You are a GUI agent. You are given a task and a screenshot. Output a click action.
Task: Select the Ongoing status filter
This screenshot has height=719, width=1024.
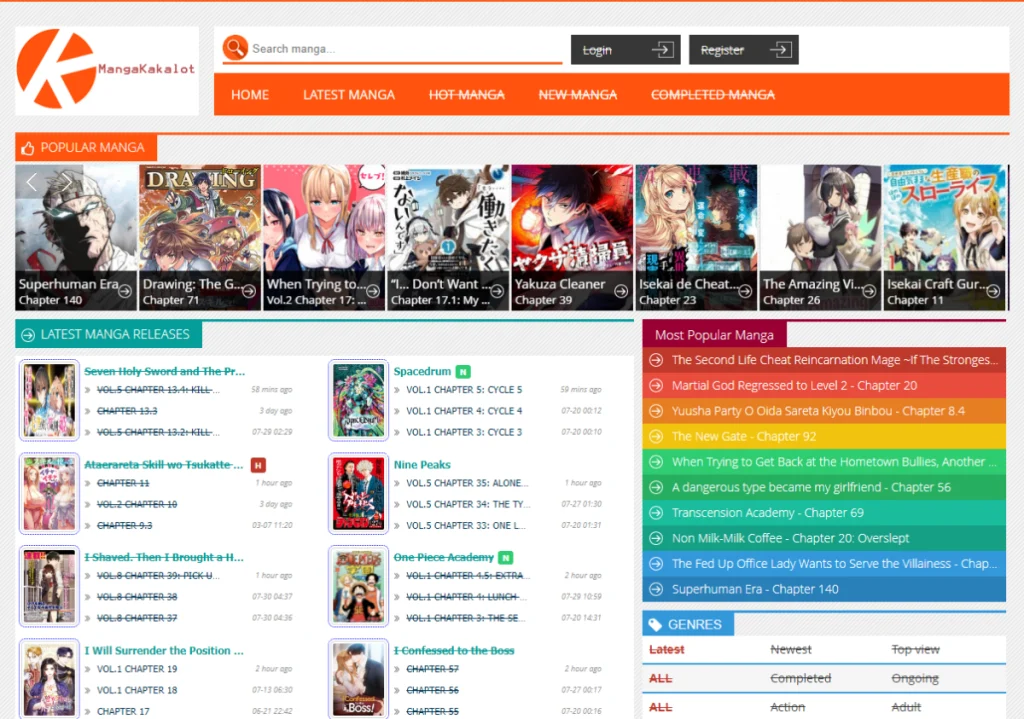click(915, 678)
